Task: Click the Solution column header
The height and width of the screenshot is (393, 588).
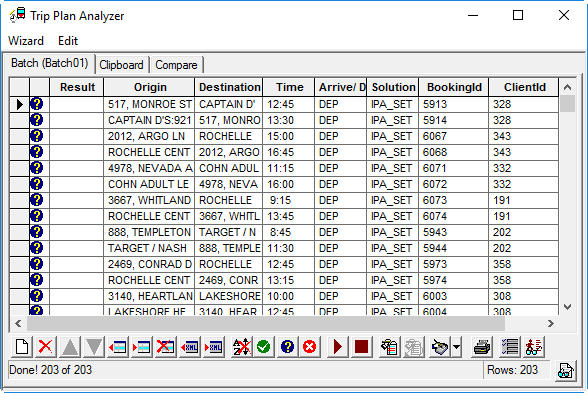Action: pyautogui.click(x=393, y=87)
